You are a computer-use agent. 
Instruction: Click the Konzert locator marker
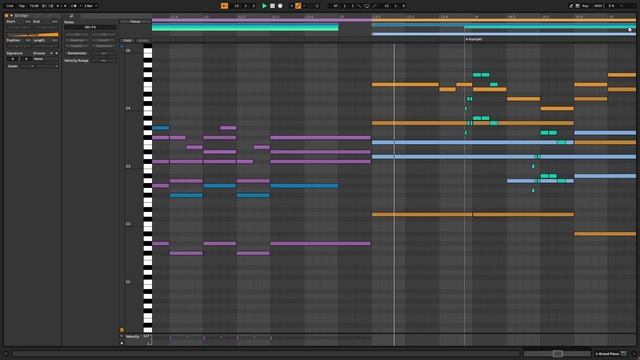pyautogui.click(x=474, y=39)
